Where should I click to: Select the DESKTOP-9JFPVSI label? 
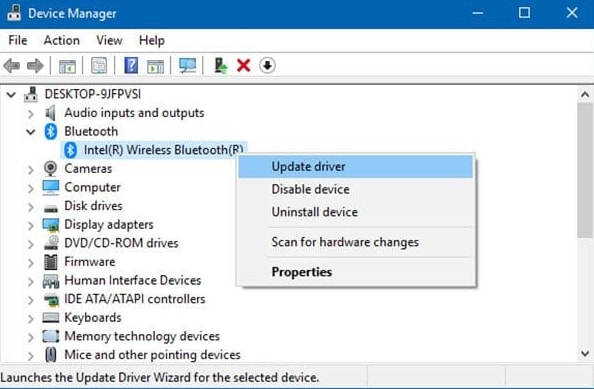93,94
